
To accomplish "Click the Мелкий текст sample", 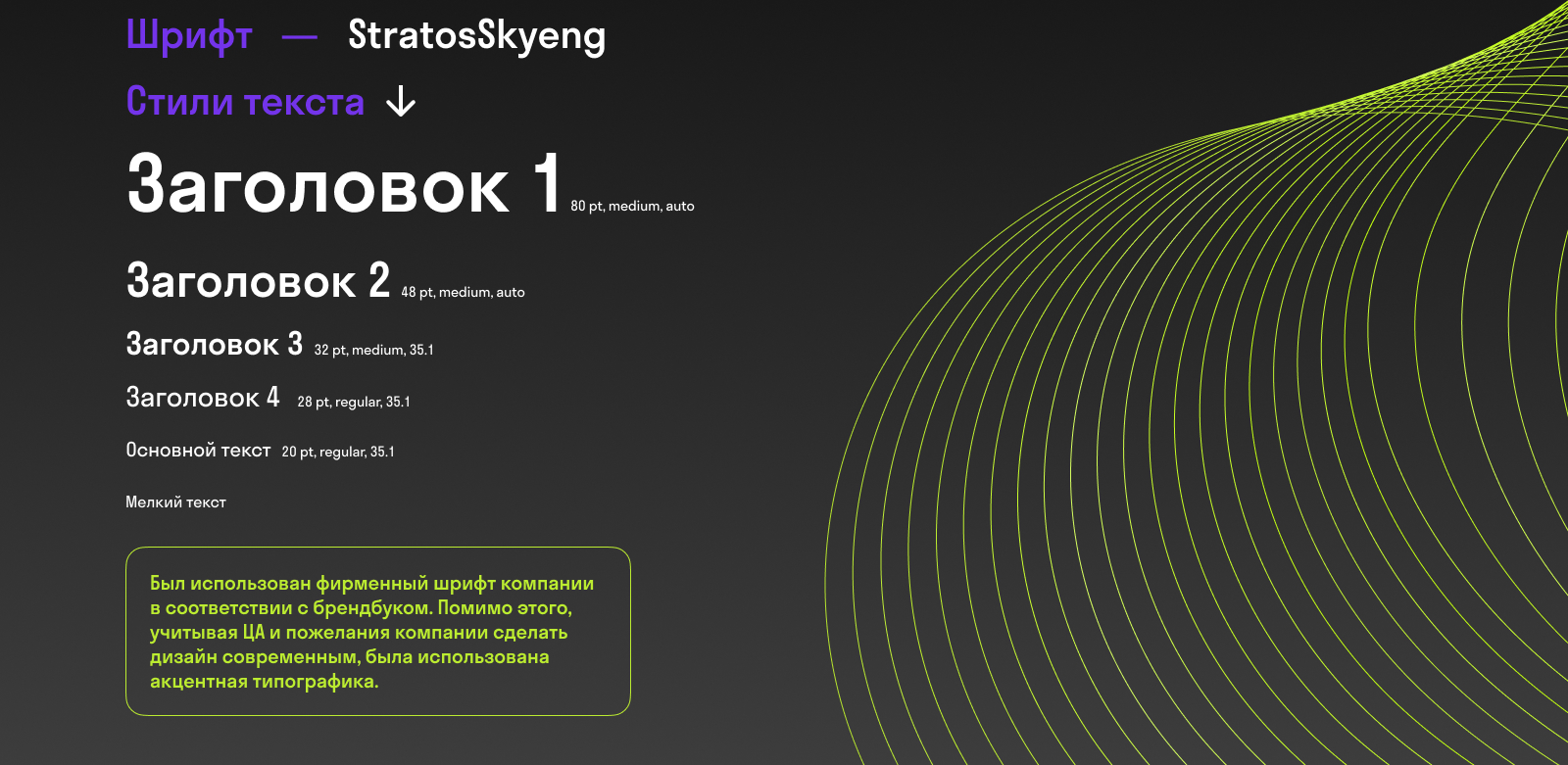I will pyautogui.click(x=175, y=502).
